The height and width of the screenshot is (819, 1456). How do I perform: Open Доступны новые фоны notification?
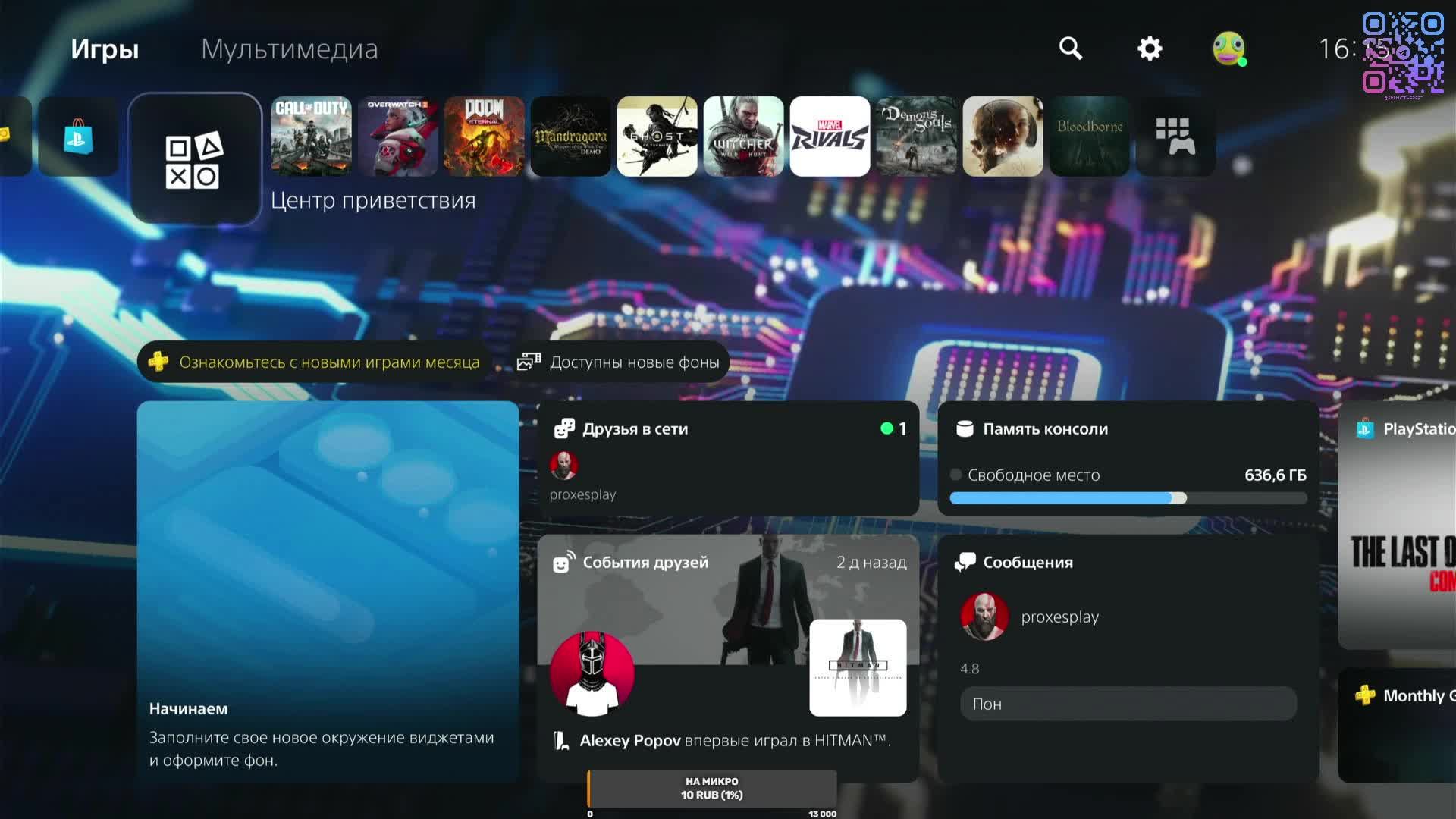point(618,362)
